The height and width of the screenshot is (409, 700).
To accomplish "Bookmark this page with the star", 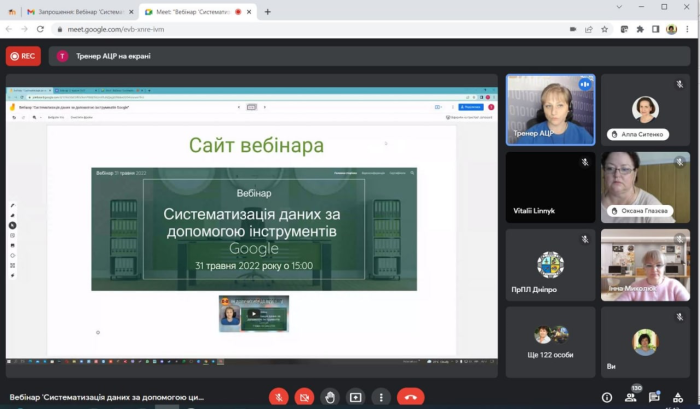I will click(604, 29).
